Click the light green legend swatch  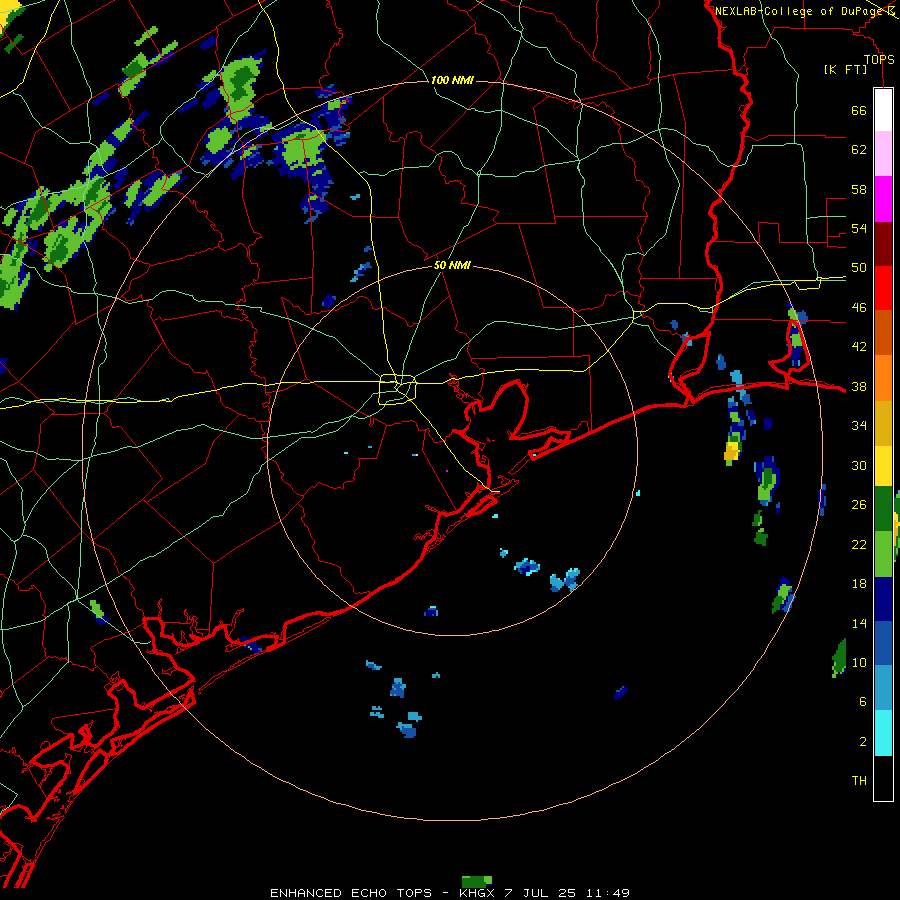tap(883, 554)
